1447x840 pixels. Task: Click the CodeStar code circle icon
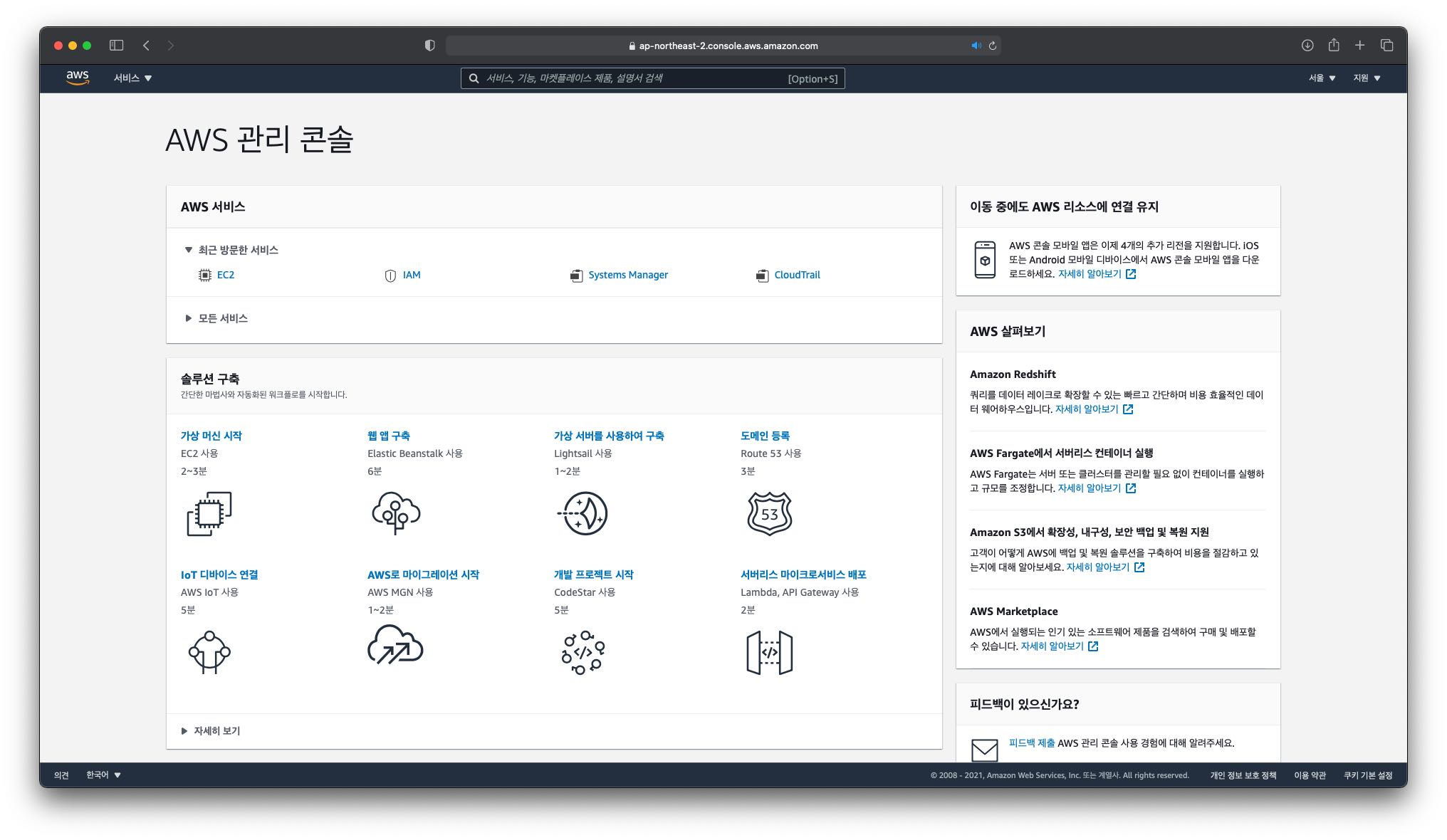[583, 652]
